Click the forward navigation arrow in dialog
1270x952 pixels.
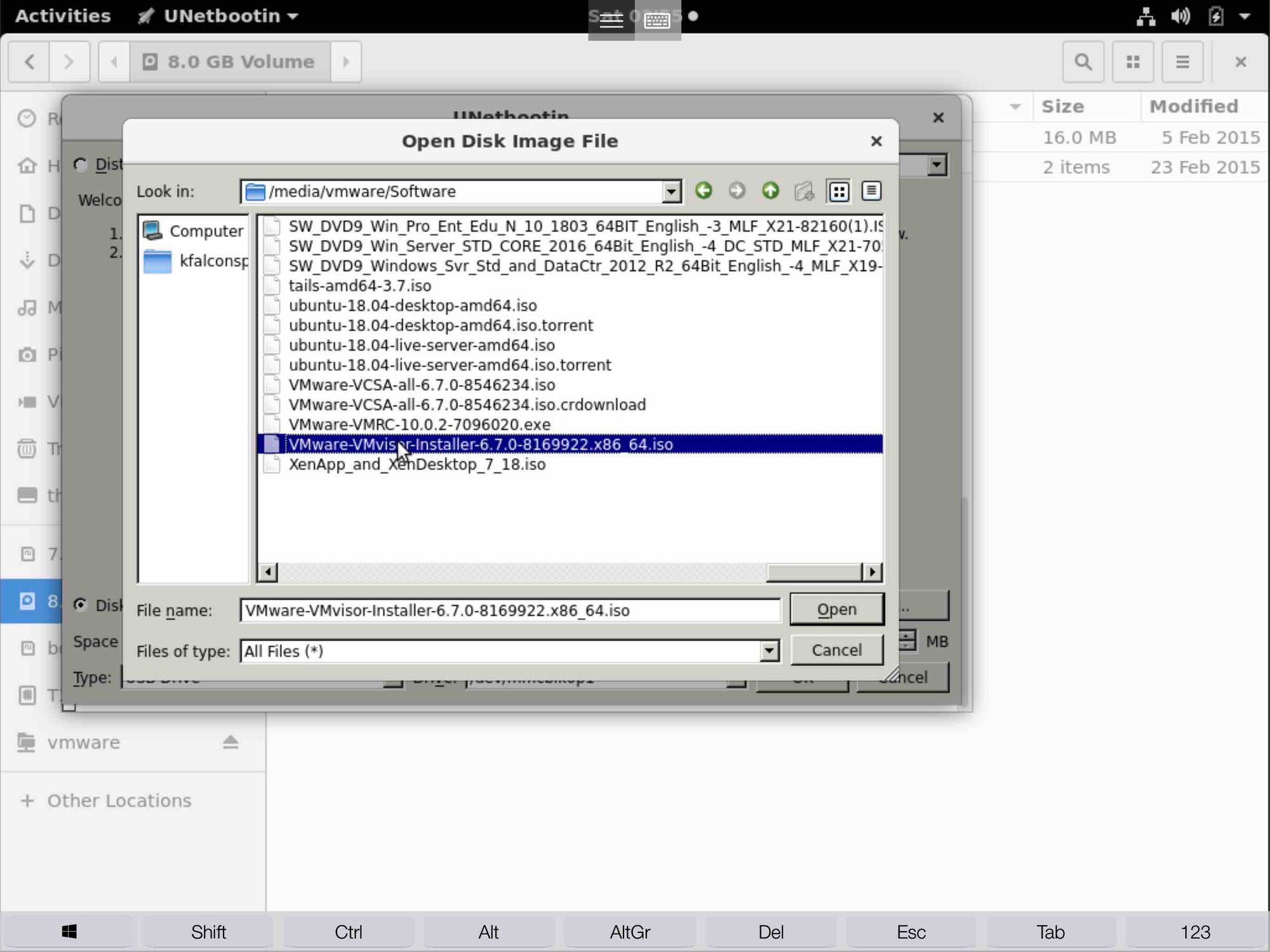tap(737, 191)
